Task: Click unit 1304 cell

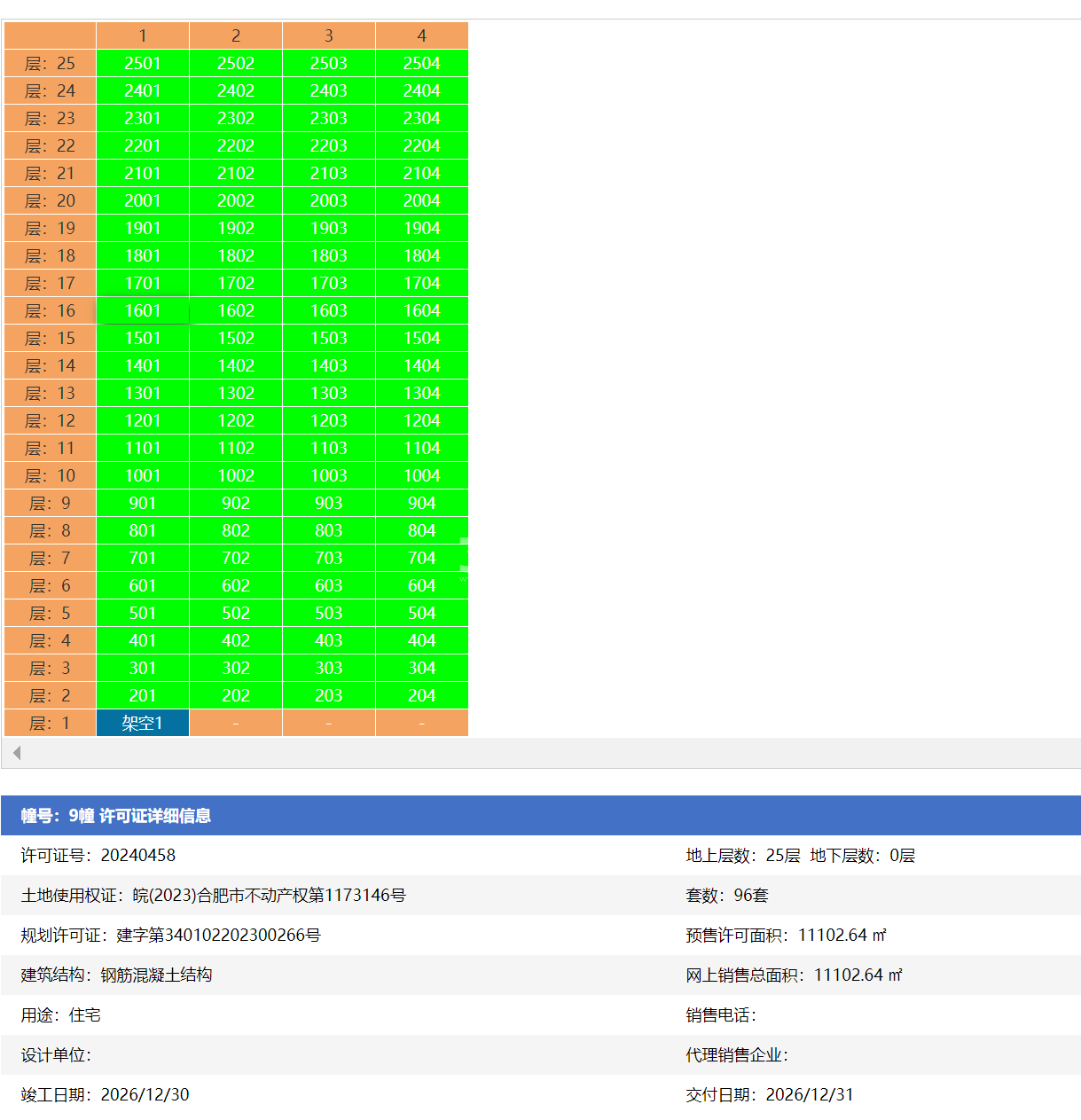Action: pyautogui.click(x=421, y=393)
